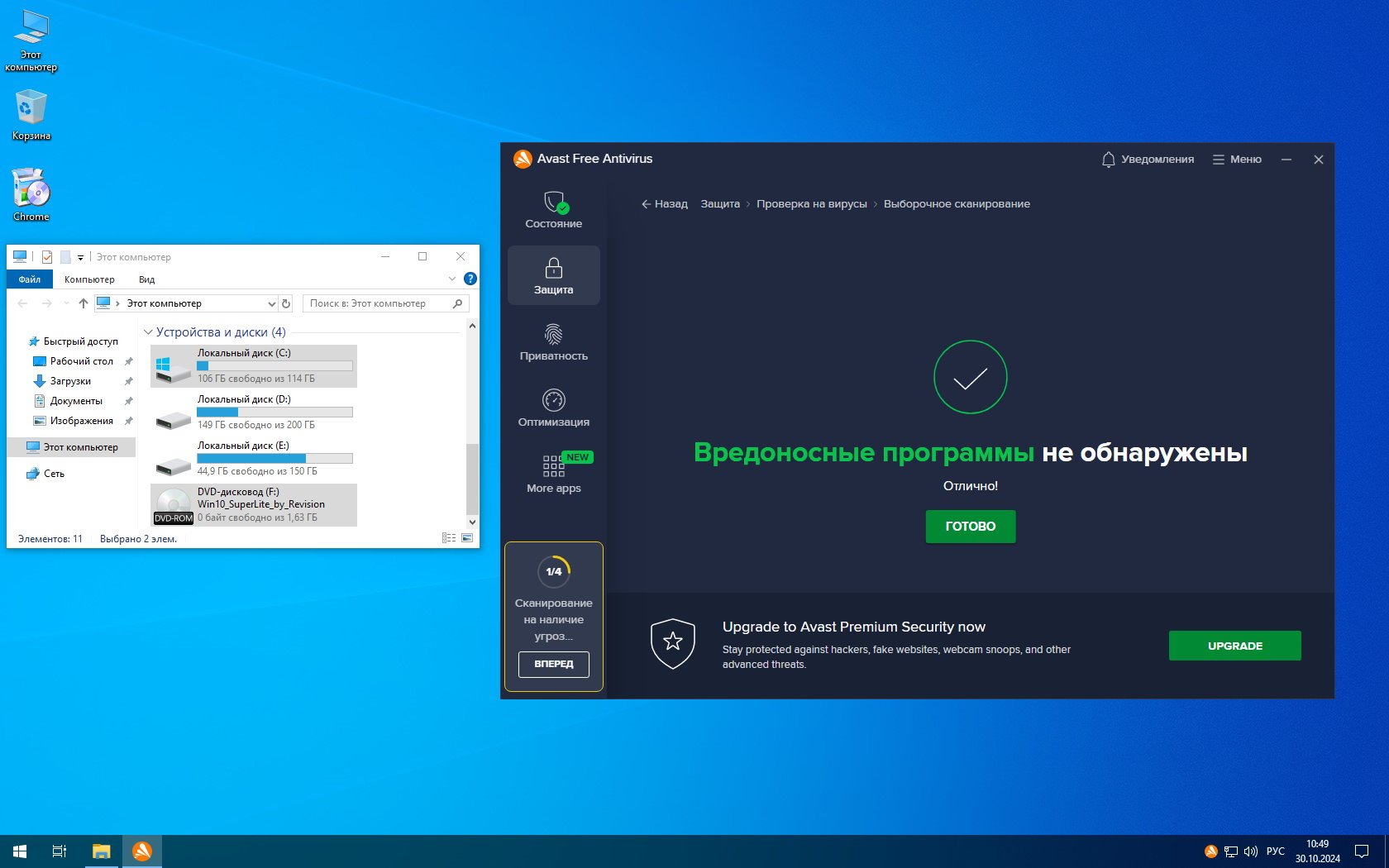
Task: Open Приватность fingerprint section in Avast
Action: coord(553,341)
